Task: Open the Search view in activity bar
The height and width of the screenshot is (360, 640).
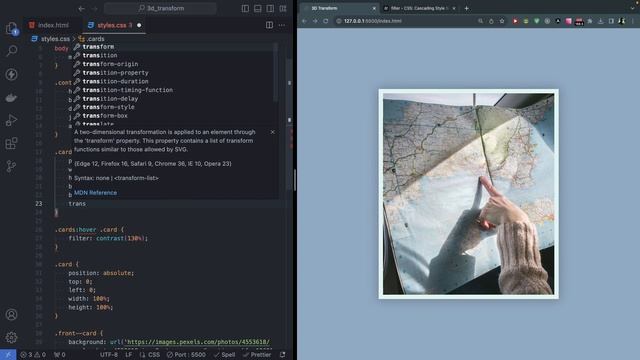Action: (x=11, y=51)
